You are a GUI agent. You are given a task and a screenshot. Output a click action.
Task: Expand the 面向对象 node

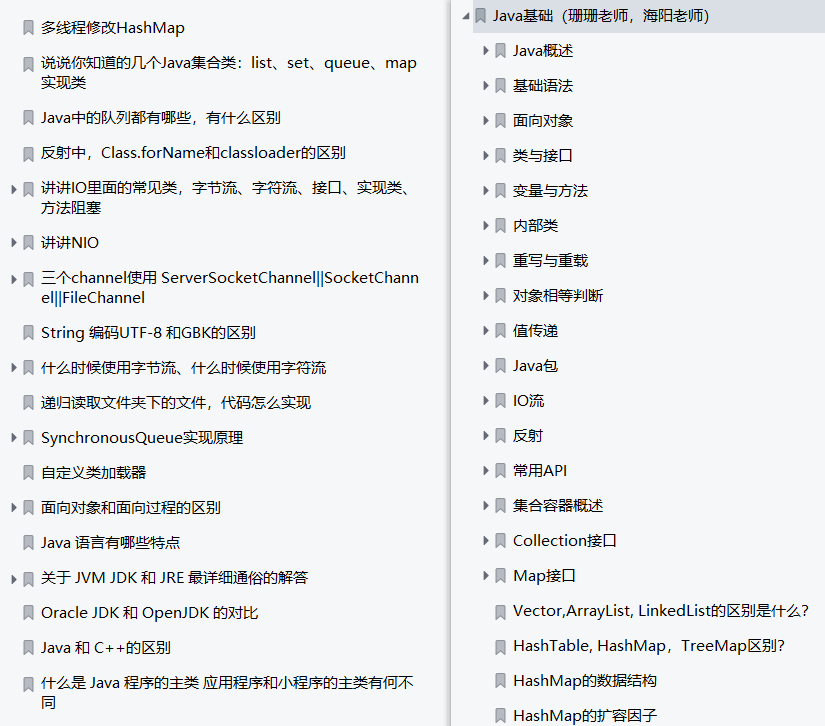click(484, 120)
